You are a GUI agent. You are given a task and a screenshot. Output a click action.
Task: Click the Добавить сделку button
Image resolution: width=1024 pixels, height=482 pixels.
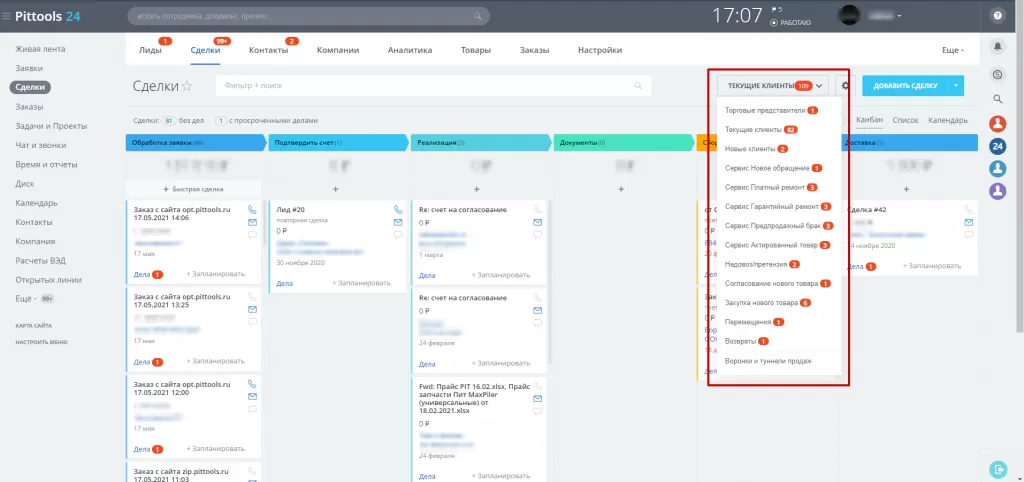coord(905,86)
